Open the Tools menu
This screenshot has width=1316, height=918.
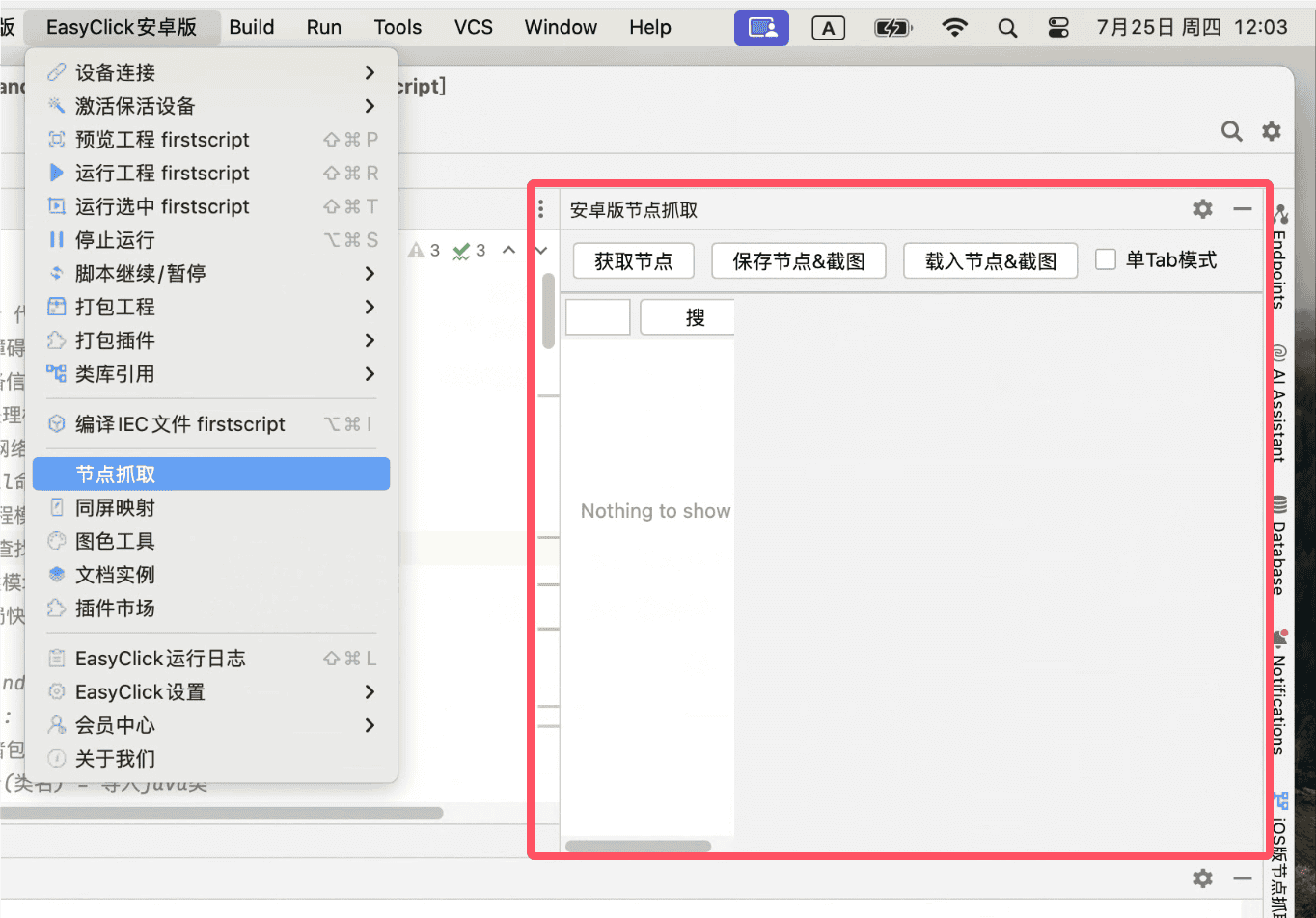point(398,28)
